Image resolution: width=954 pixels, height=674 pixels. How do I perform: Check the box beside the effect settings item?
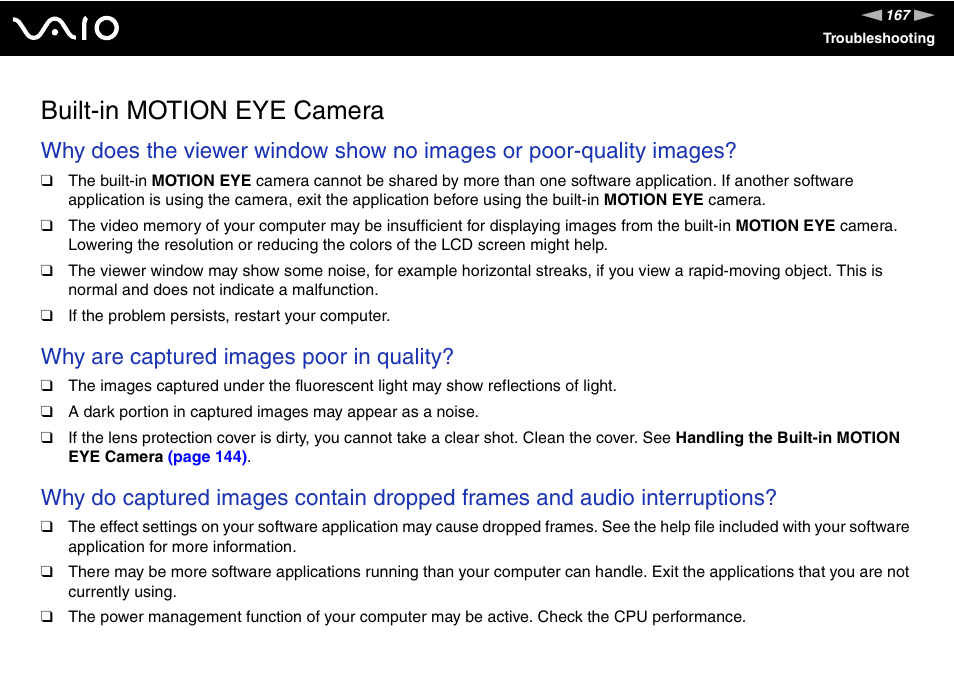tap(47, 526)
